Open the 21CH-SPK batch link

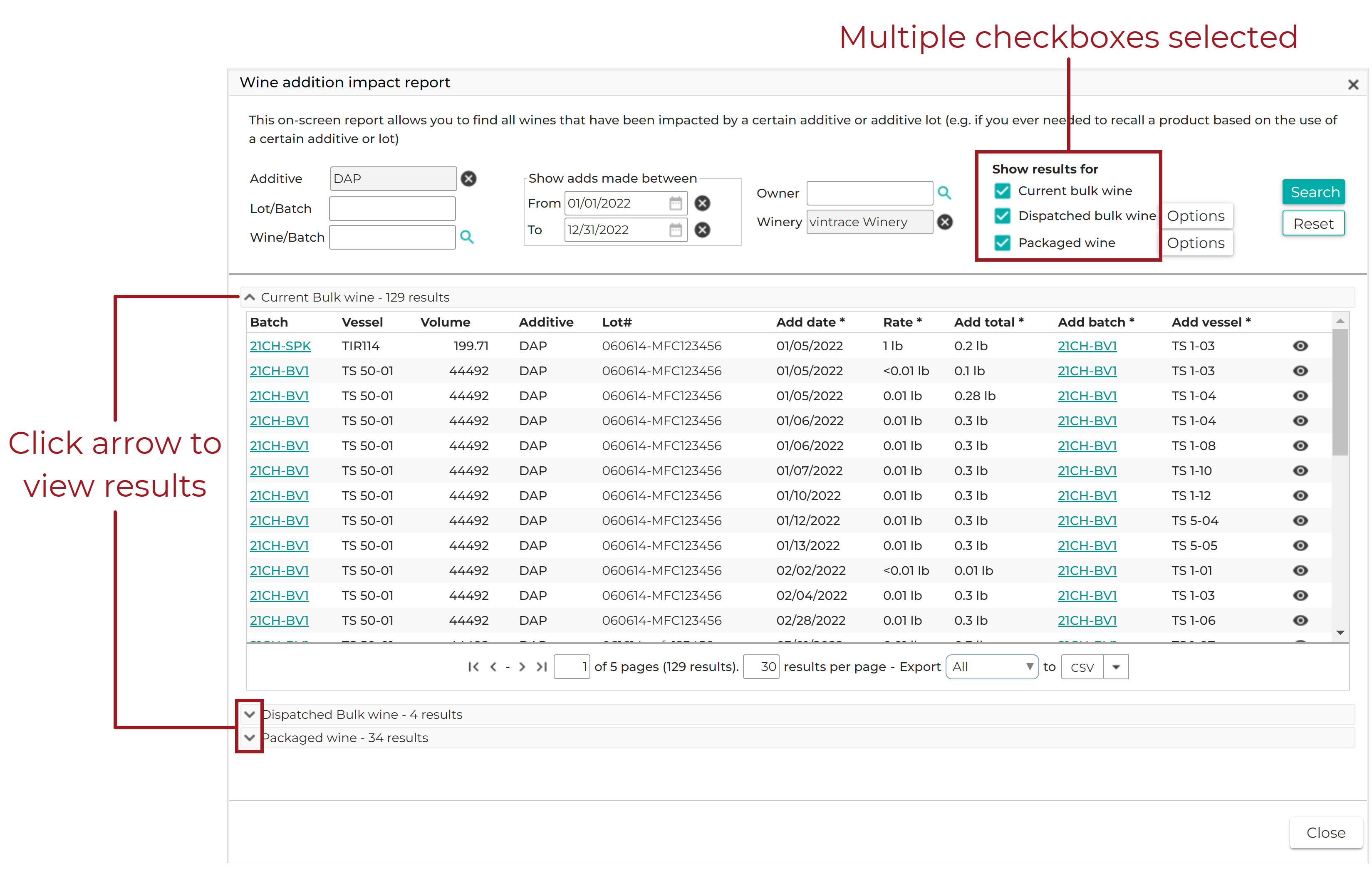280,346
